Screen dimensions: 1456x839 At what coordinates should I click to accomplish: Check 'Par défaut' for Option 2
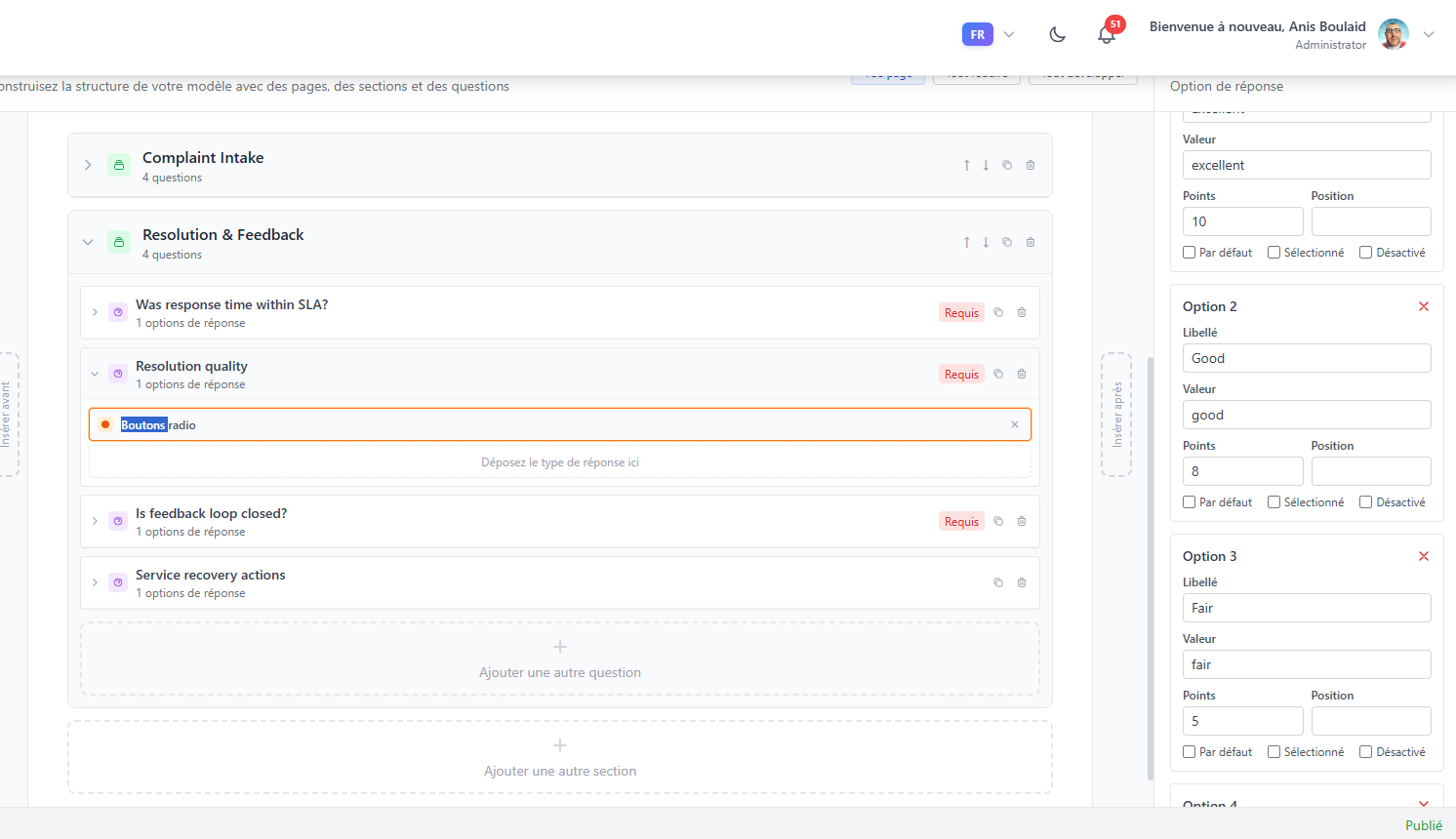click(1189, 501)
